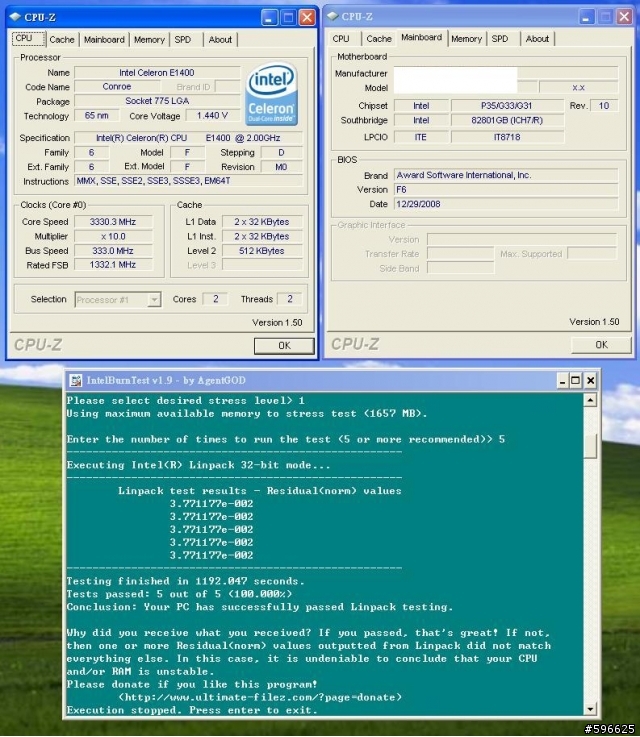640x737 pixels.
Task: Click Level 2 cache value 512 KBytes
Action: click(x=262, y=251)
